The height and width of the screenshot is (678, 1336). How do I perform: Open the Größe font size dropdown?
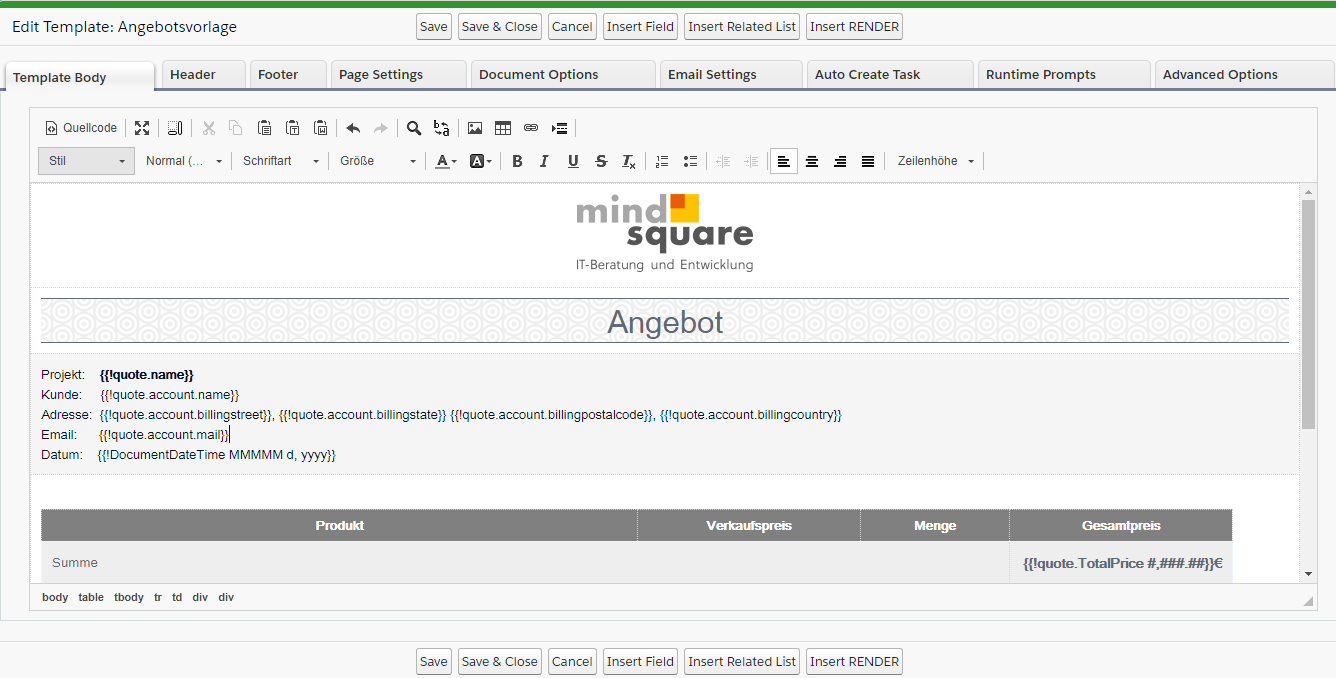point(378,161)
